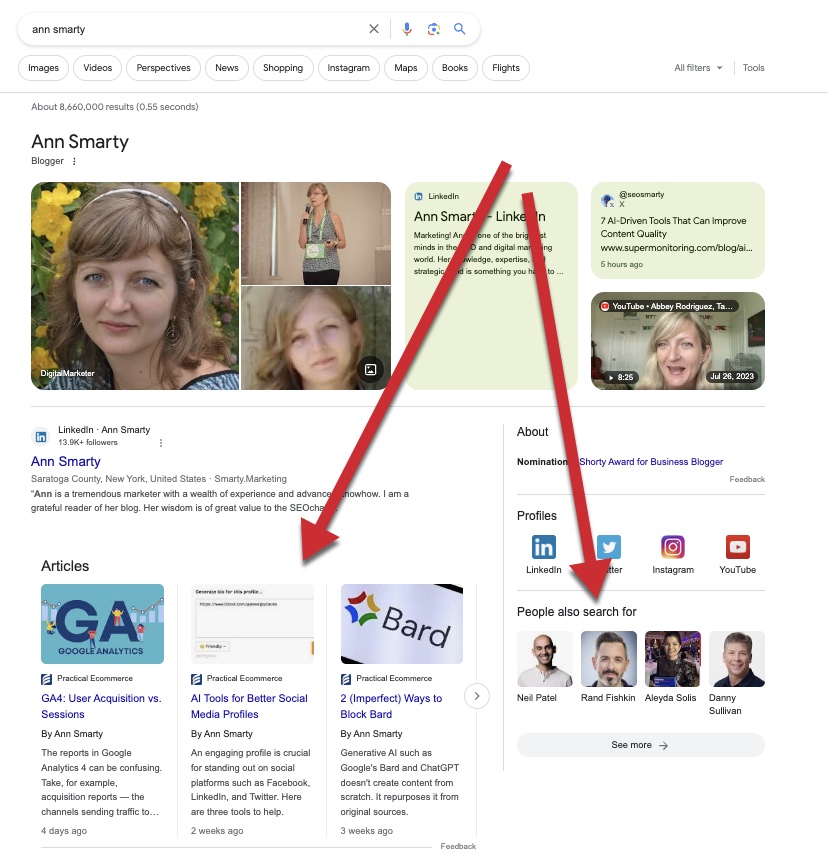Viewport: 828px width, 854px height.
Task: Click the magnifying glass search icon
Action: [x=460, y=29]
